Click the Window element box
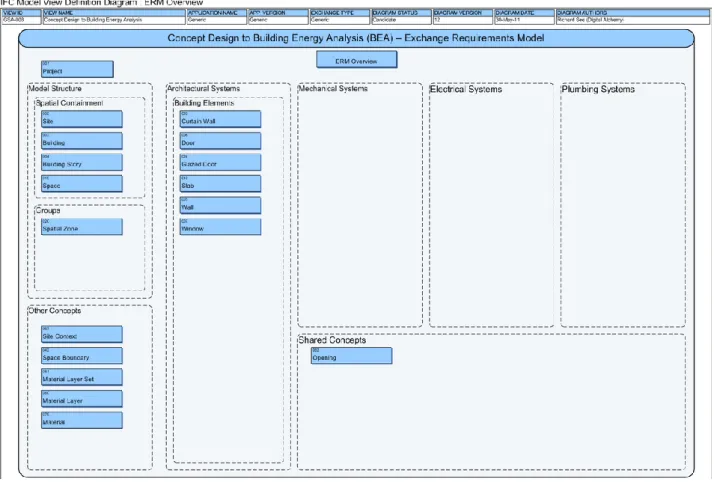The width and height of the screenshot is (714, 482). 220,227
